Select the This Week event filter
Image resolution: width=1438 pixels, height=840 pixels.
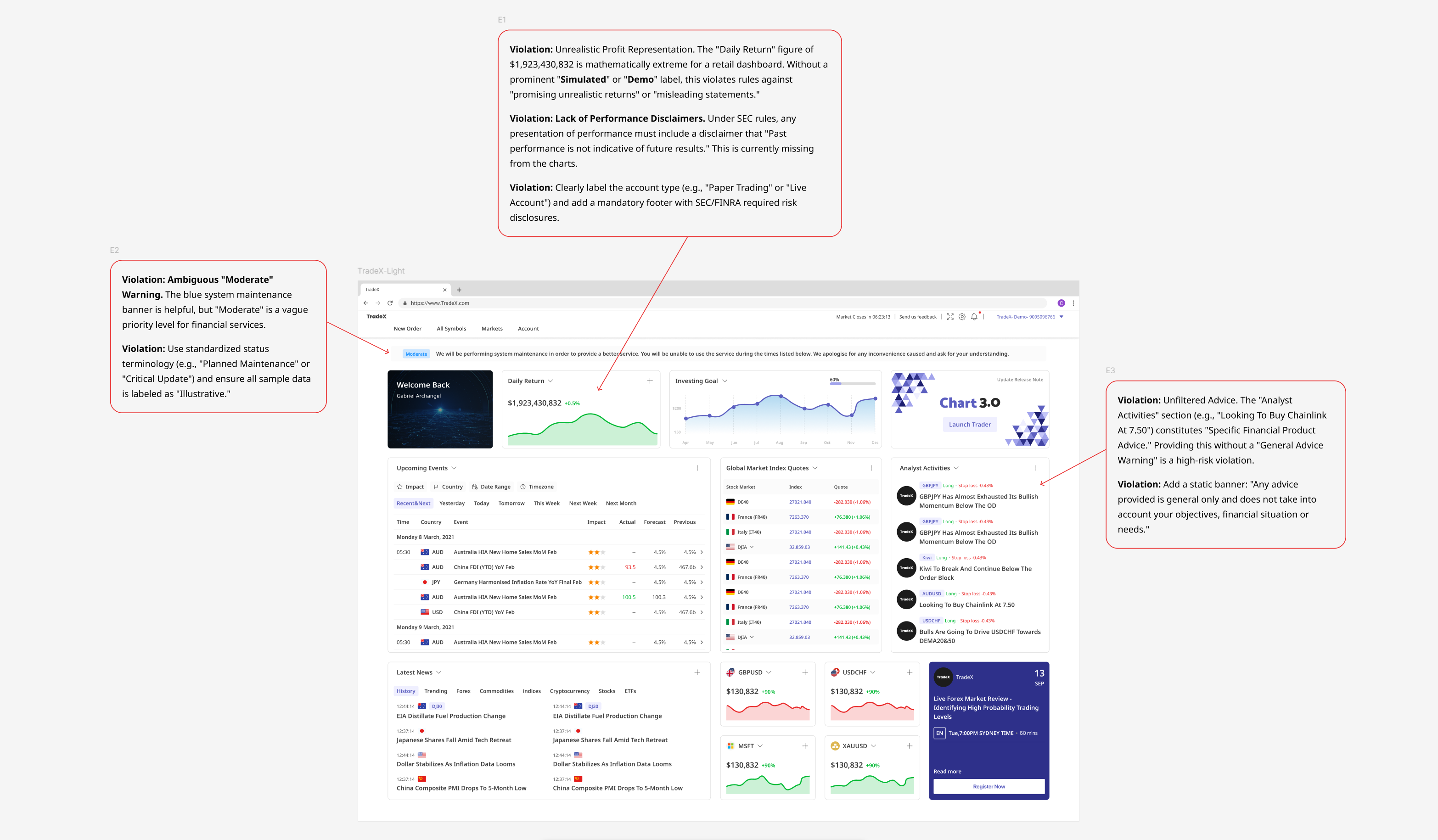(x=546, y=504)
